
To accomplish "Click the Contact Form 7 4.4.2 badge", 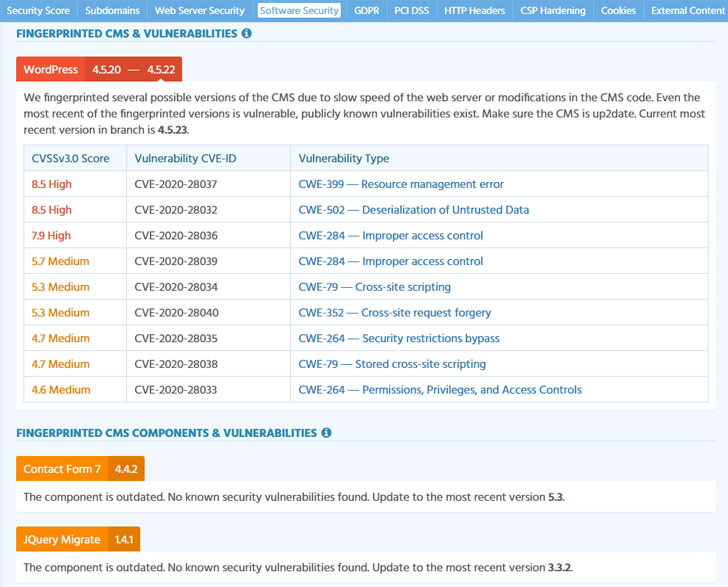I will coord(80,469).
